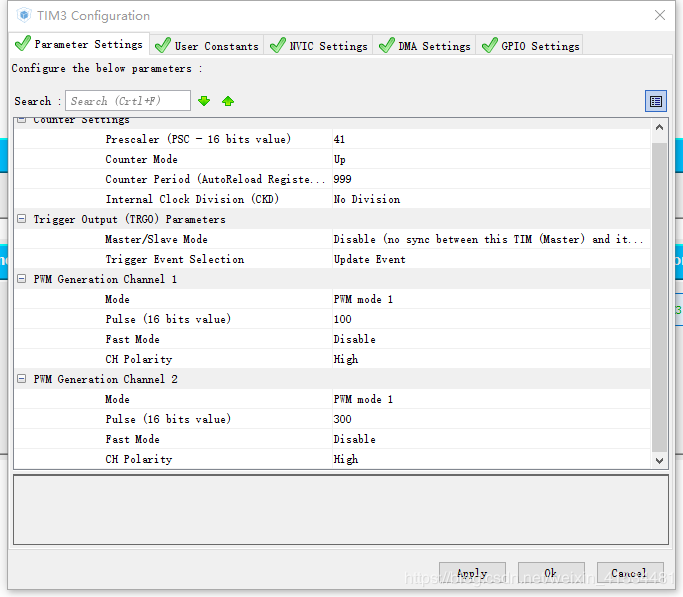Open Channel 1 Mode PWM mode 1 value
This screenshot has width=683, height=597.
(x=491, y=300)
